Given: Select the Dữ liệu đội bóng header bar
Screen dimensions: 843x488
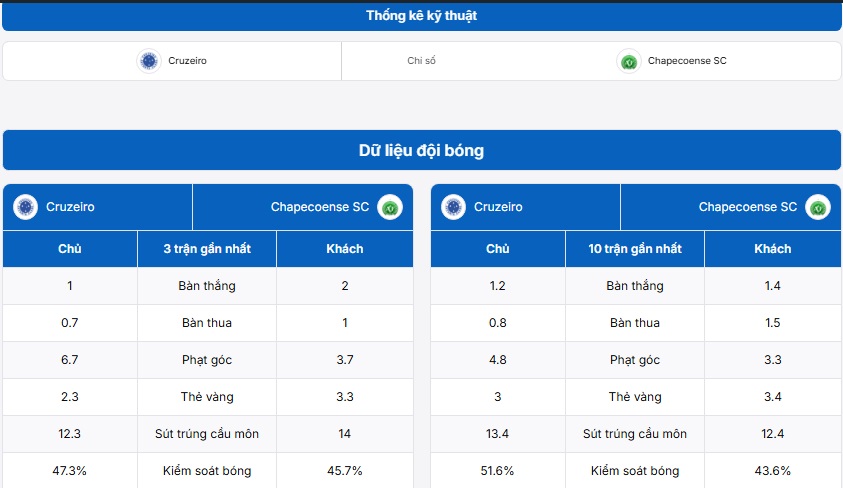Looking at the screenshot, I should (x=422, y=150).
